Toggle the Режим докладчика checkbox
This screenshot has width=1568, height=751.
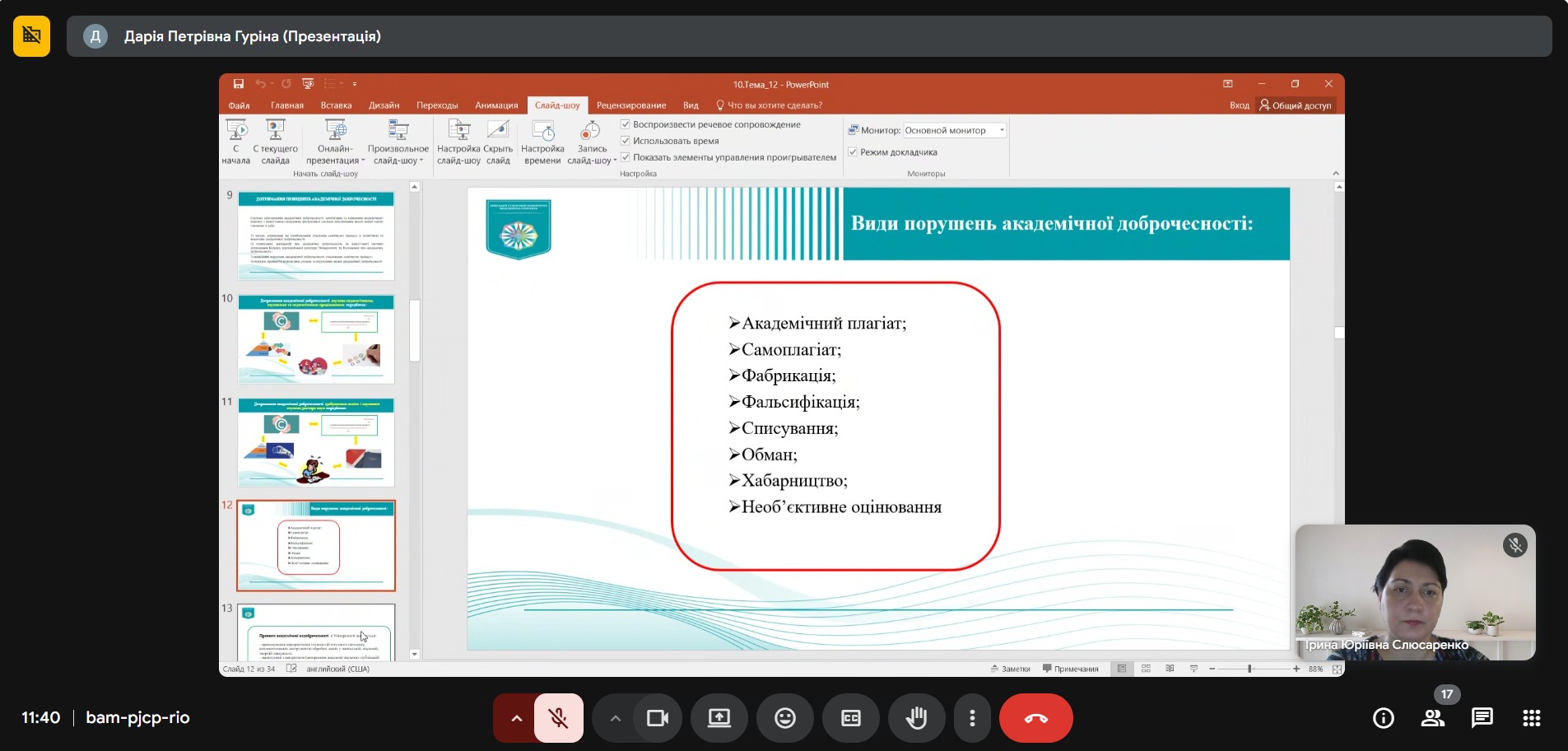[854, 152]
